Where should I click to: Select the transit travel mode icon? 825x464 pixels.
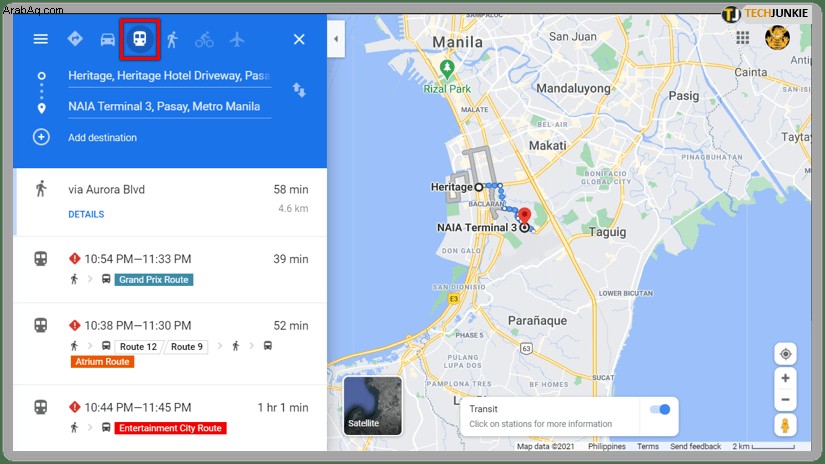tap(139, 39)
